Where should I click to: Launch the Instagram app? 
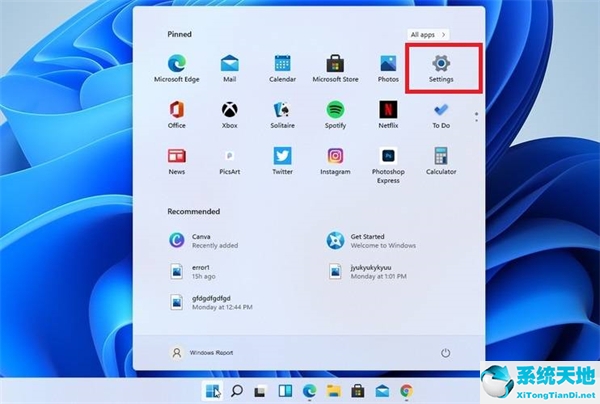click(x=335, y=161)
